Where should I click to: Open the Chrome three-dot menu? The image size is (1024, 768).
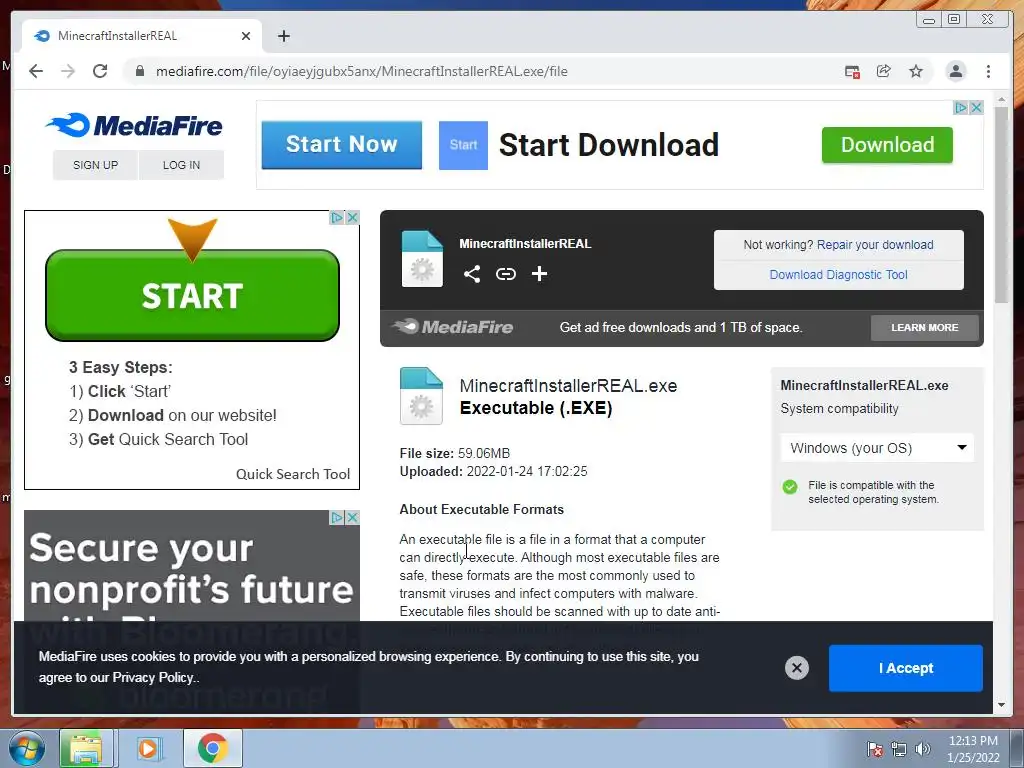coord(988,71)
